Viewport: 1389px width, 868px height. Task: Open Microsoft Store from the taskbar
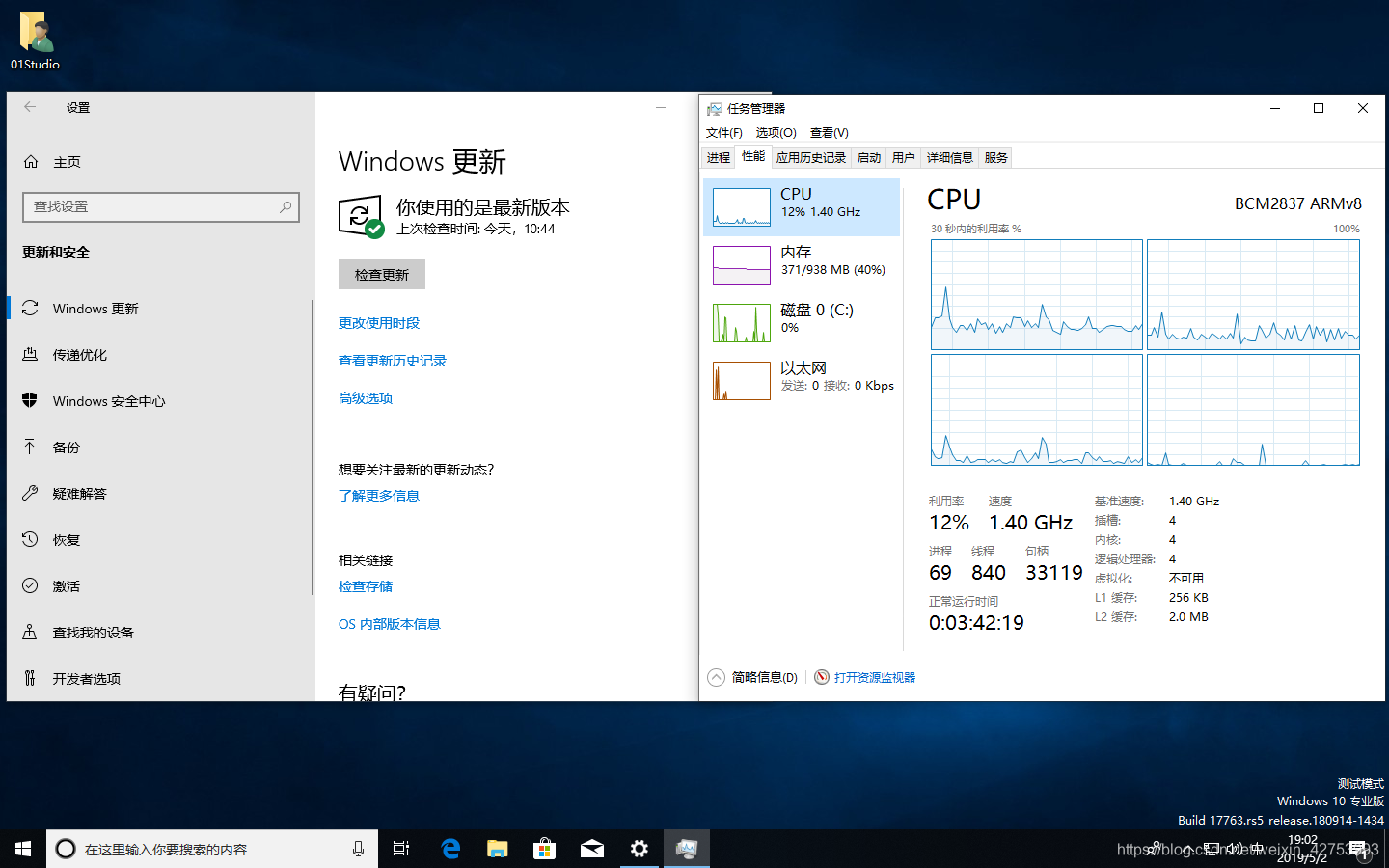coord(544,849)
